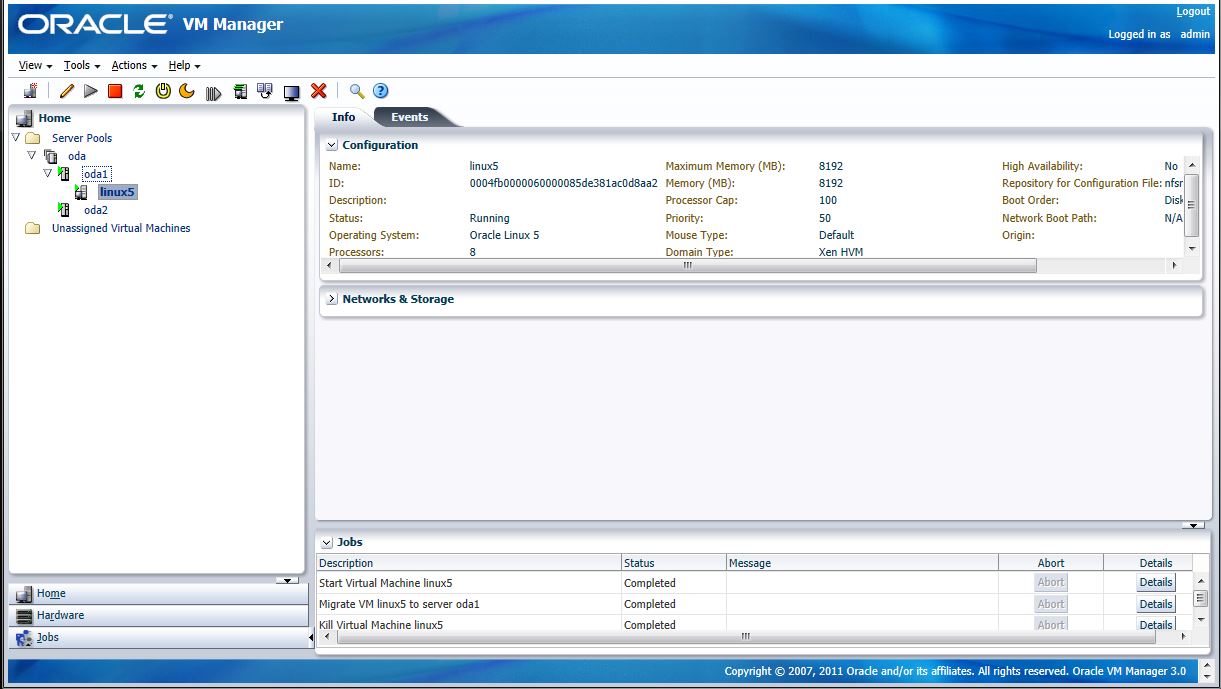The image size is (1221, 689).
Task: Click the Home icon in the bottom navigation
Action: coord(24,594)
